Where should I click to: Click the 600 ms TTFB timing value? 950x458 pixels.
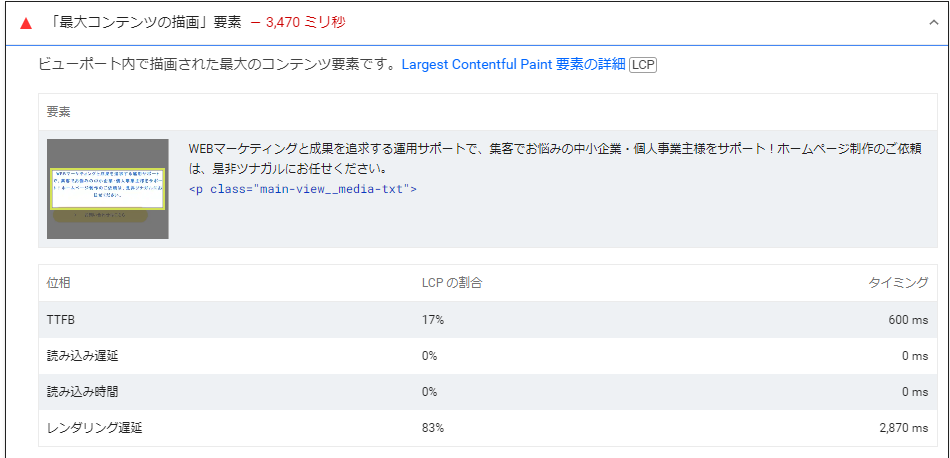coord(906,319)
